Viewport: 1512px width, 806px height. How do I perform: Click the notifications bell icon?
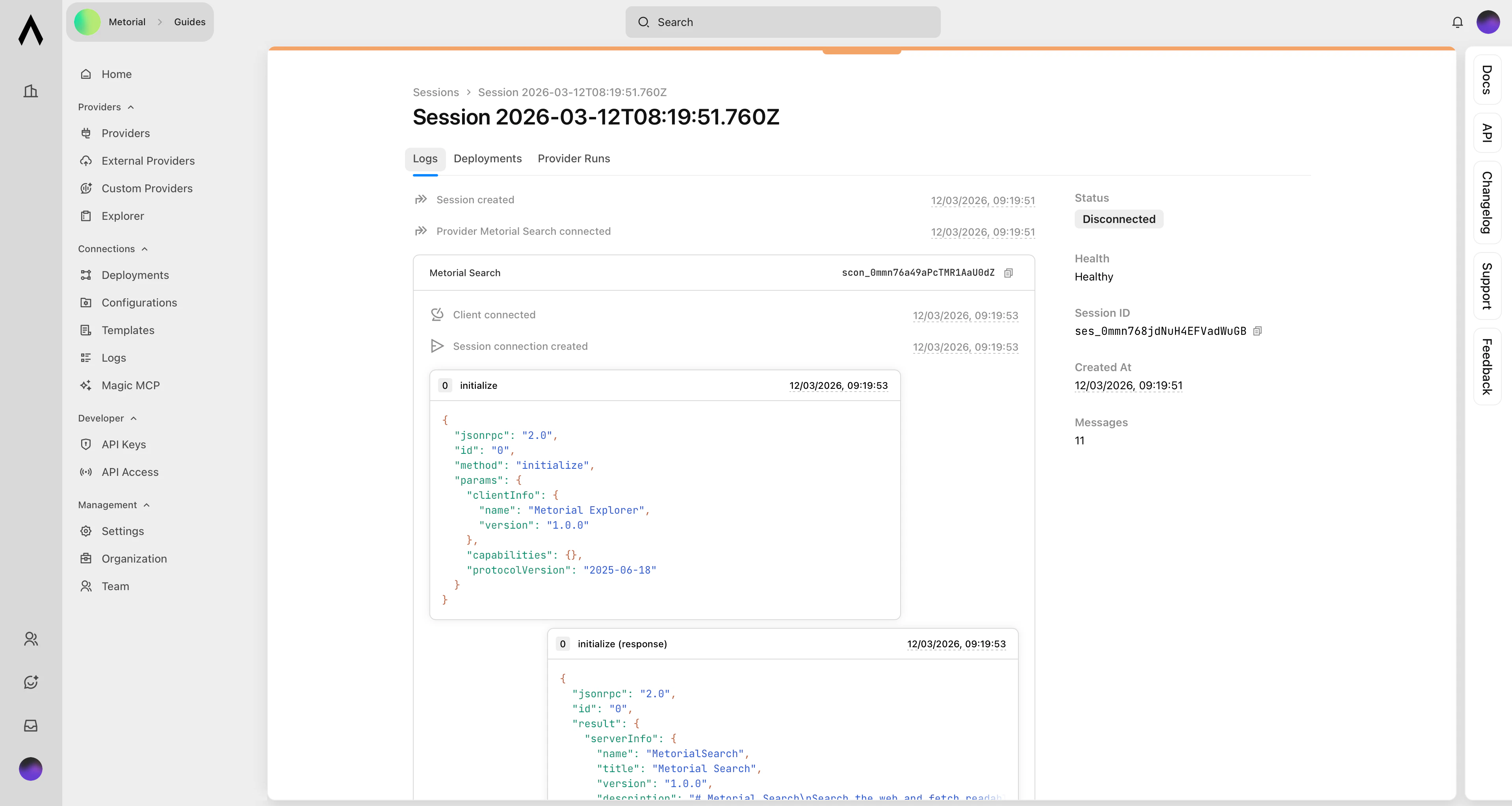pyautogui.click(x=1457, y=22)
